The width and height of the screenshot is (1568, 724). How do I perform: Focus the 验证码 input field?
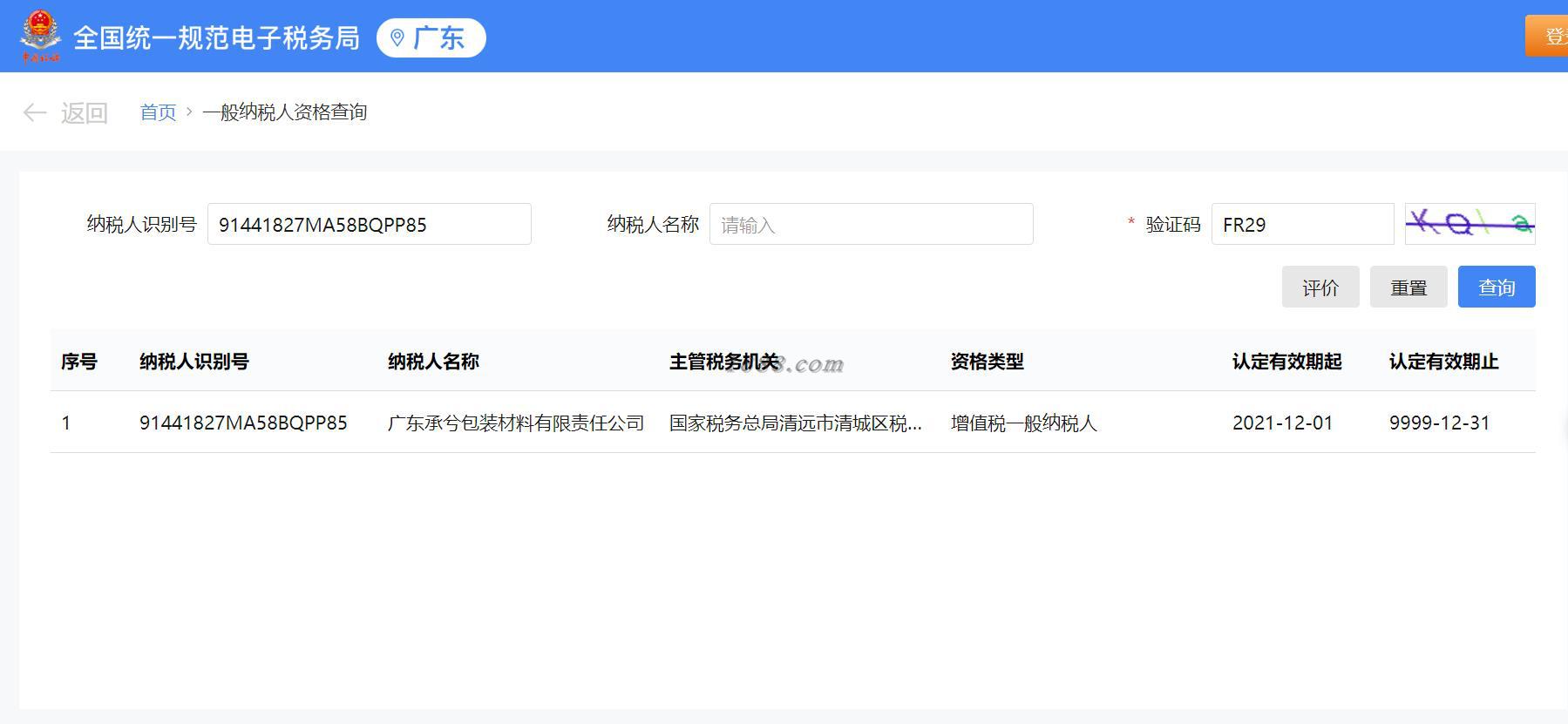[1303, 224]
